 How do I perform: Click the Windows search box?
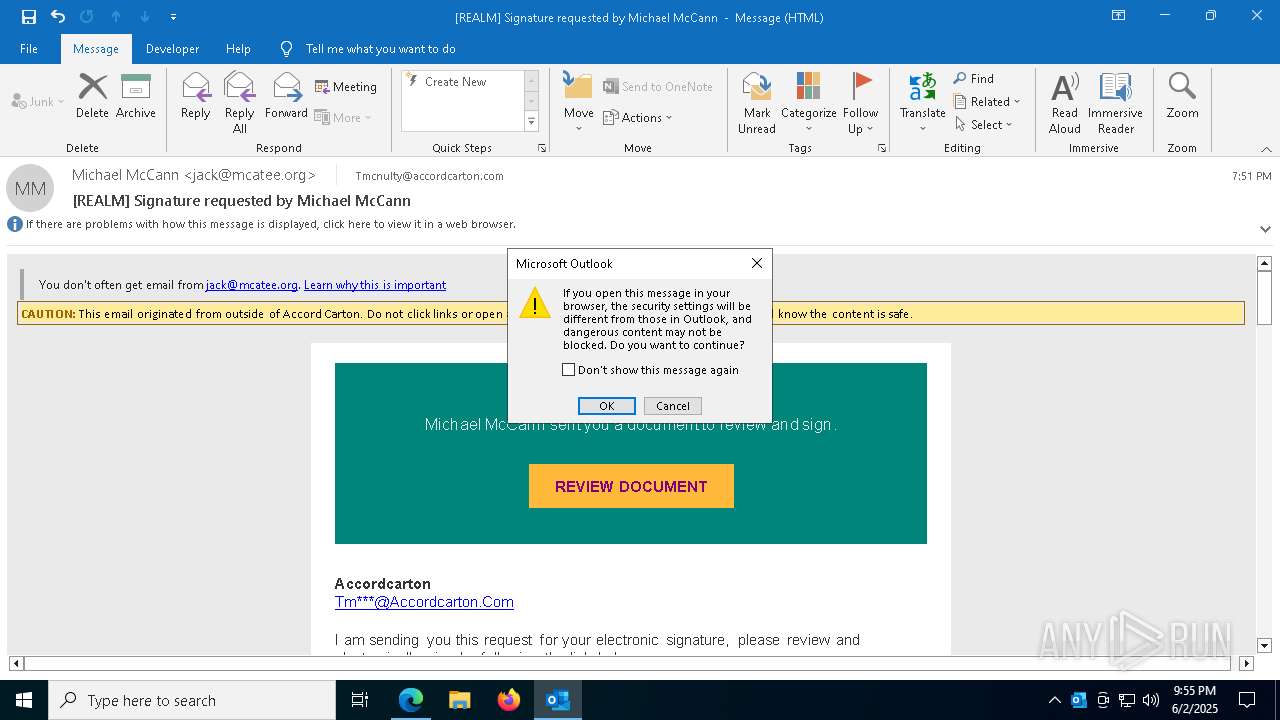(x=192, y=700)
